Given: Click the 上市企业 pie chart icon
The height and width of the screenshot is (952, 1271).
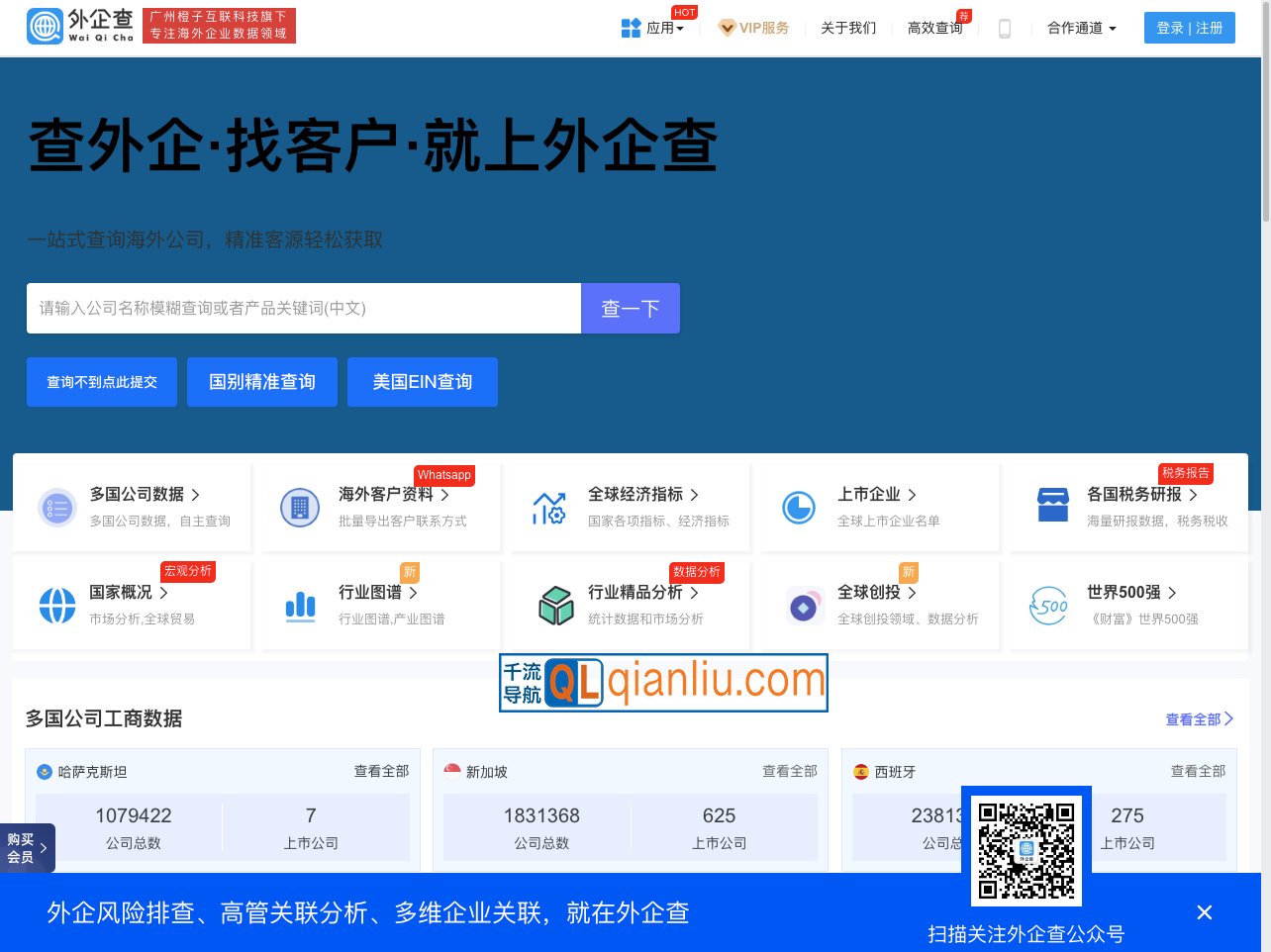Looking at the screenshot, I should coord(799,507).
